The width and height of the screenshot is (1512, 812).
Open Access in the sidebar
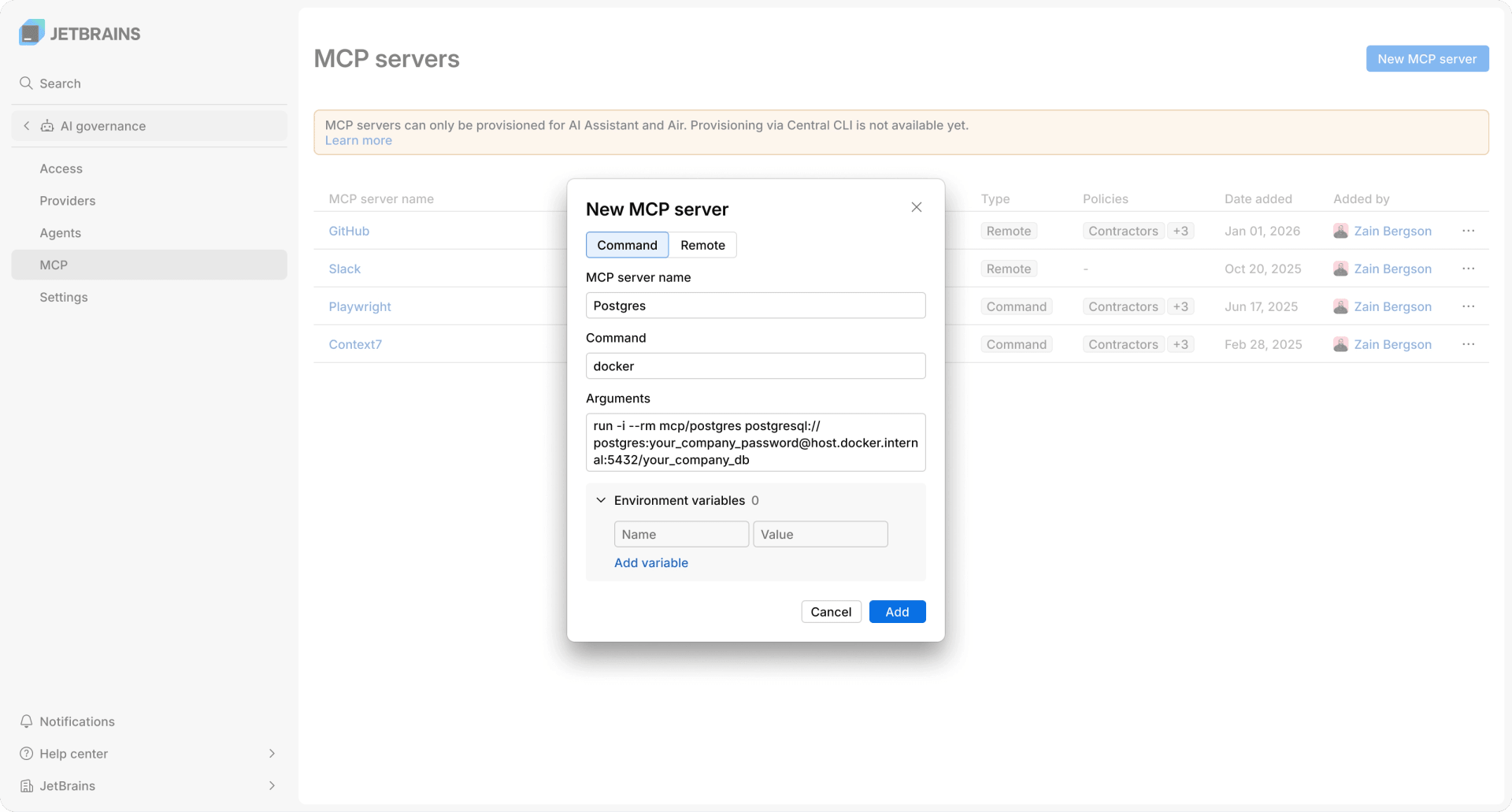point(149,169)
